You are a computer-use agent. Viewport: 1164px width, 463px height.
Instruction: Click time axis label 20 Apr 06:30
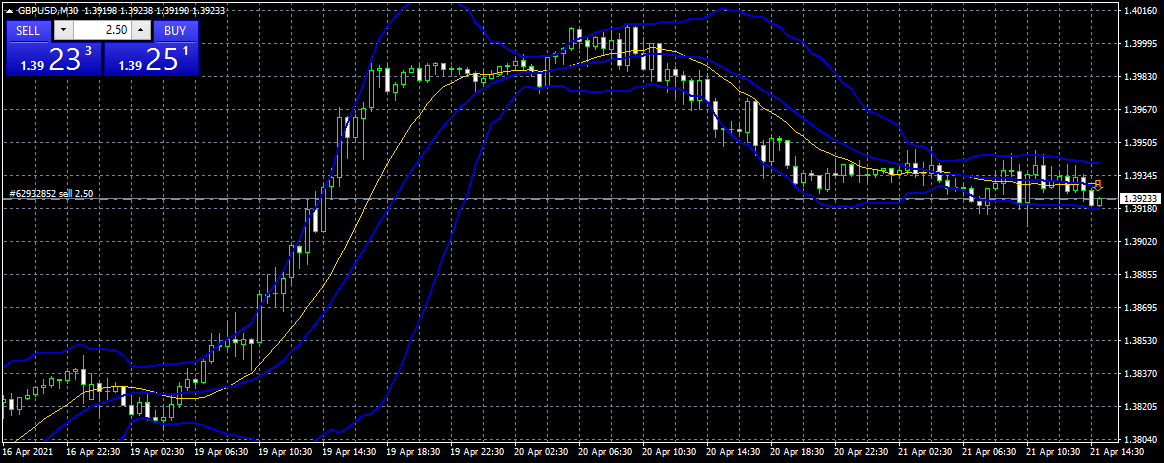click(x=604, y=451)
